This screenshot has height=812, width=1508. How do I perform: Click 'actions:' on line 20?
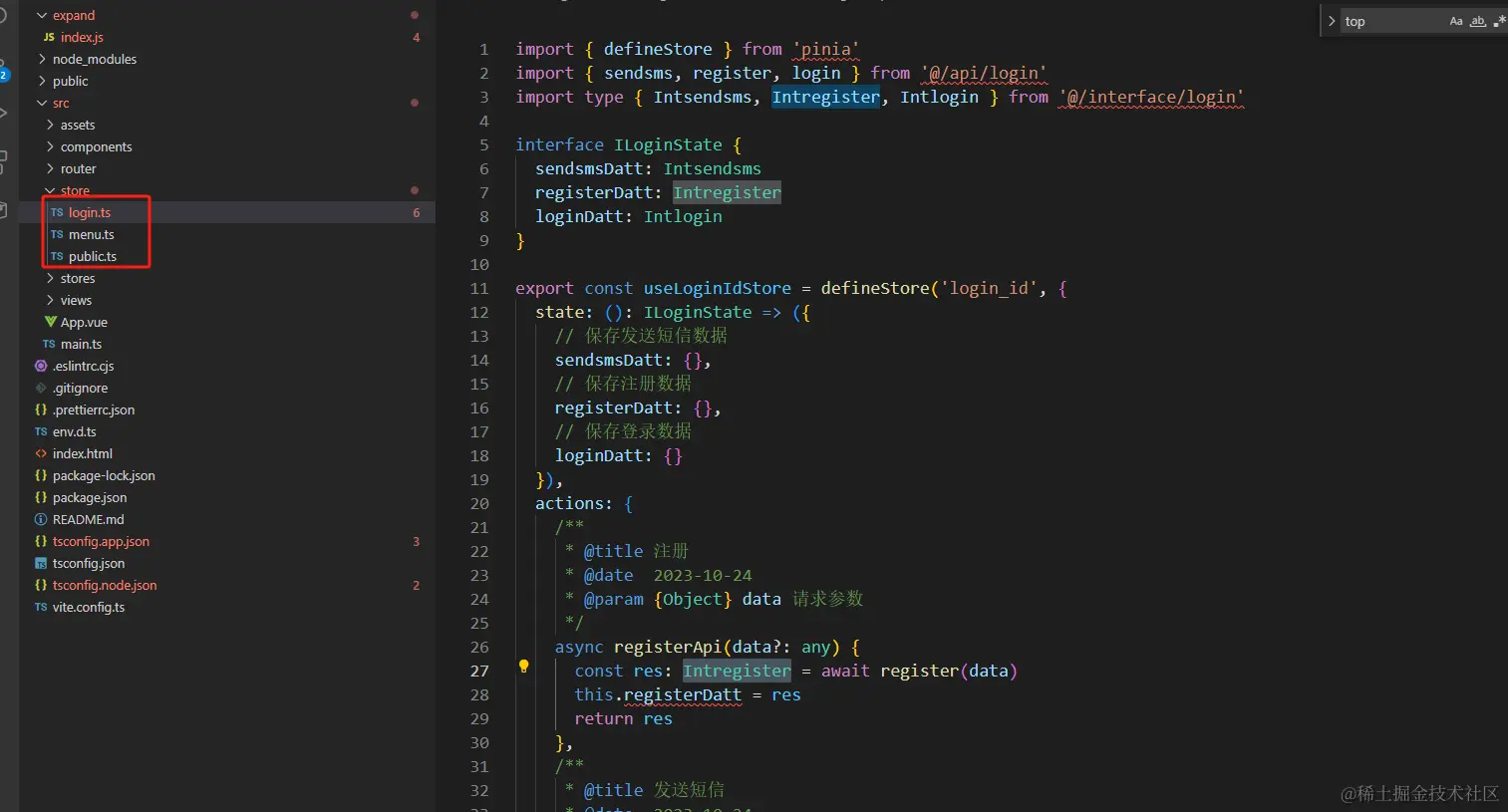(x=574, y=503)
